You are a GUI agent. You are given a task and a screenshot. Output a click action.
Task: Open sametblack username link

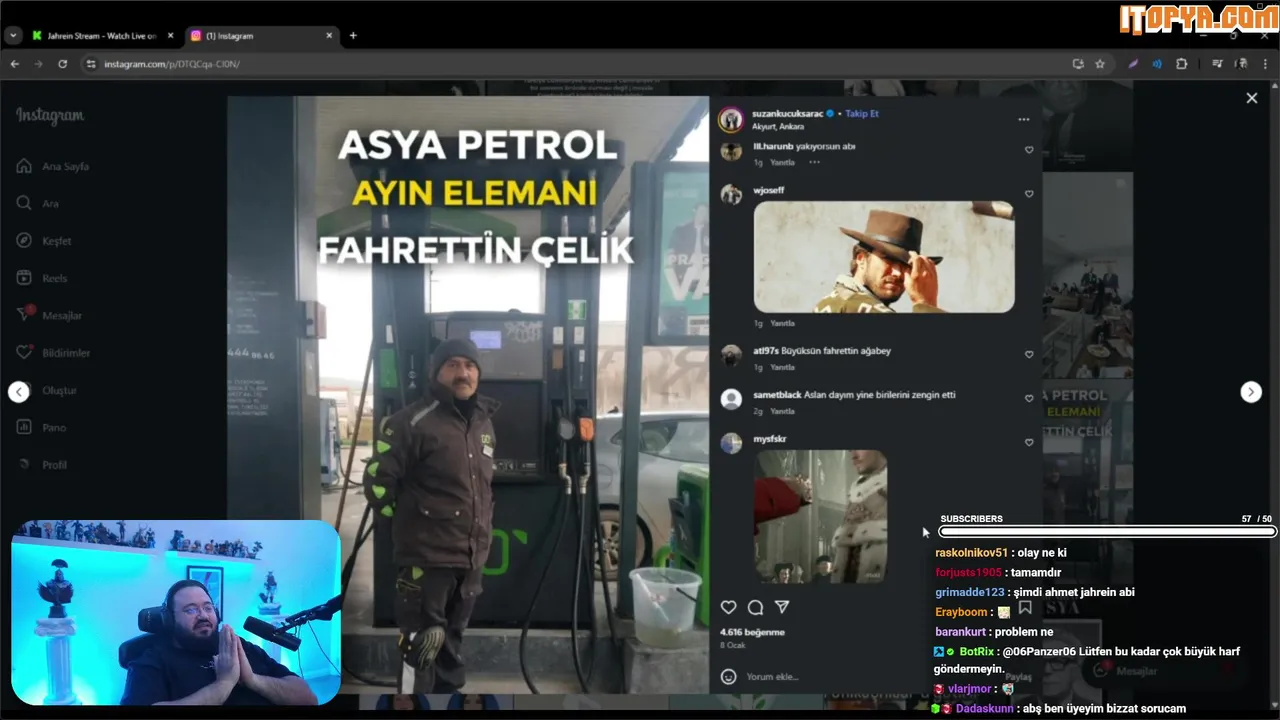tap(777, 395)
